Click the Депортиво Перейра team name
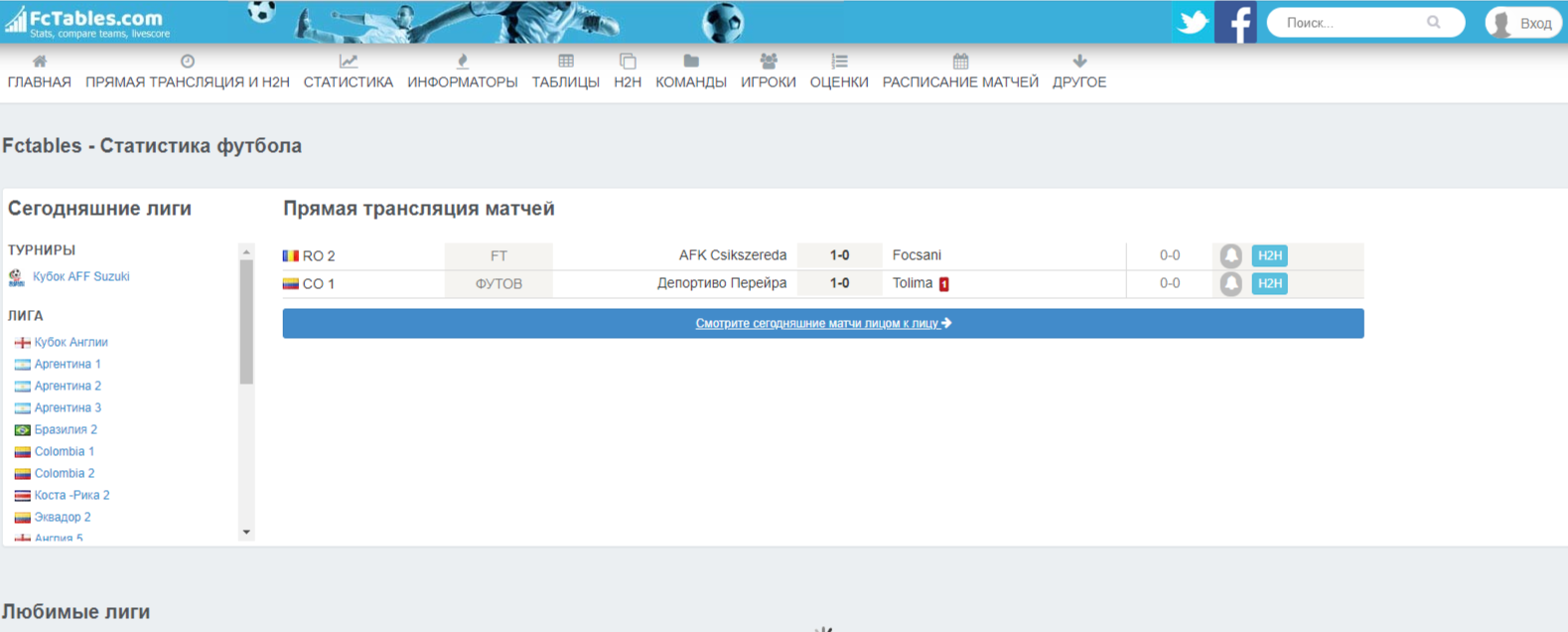This screenshot has width=1568, height=632. 722,283
